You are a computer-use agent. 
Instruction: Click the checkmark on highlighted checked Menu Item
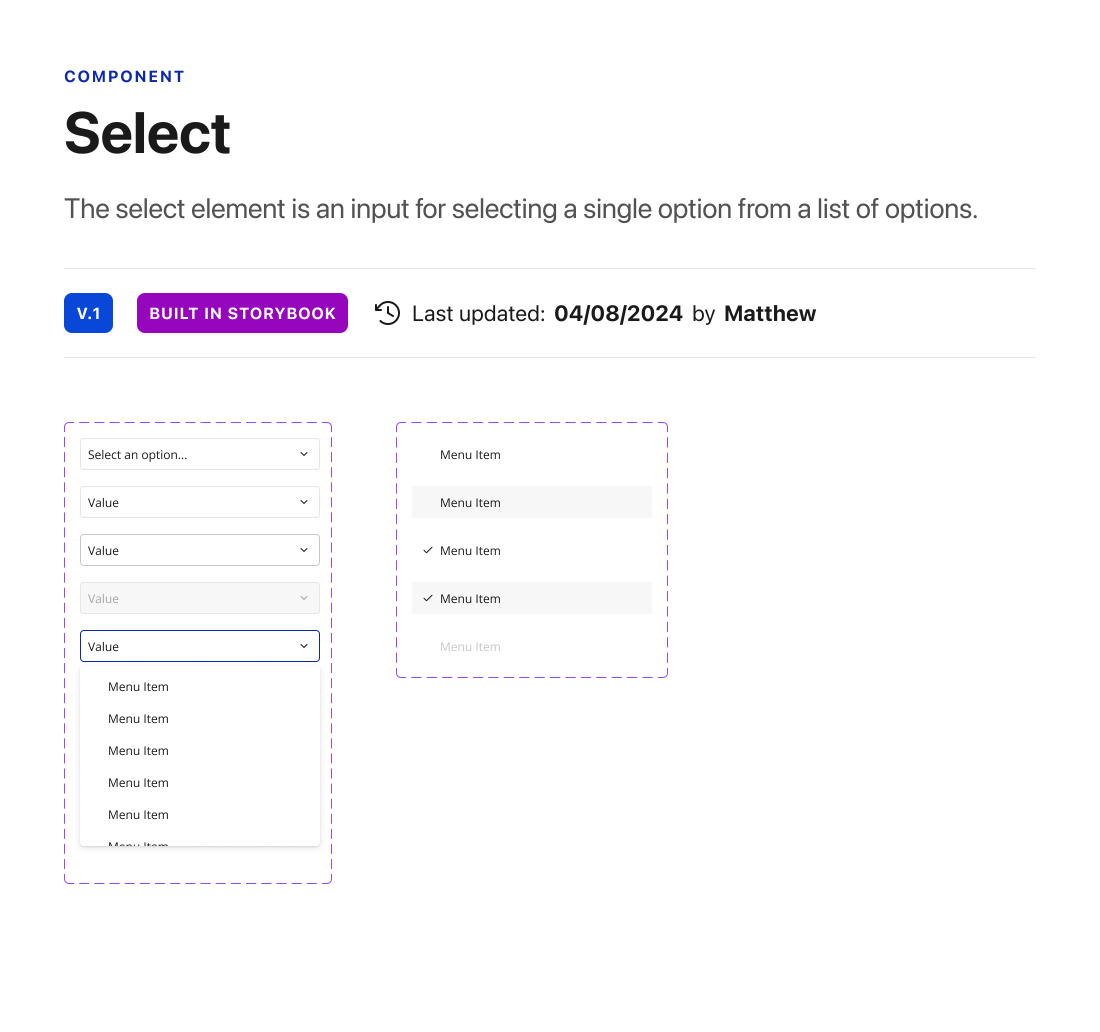[x=428, y=598]
